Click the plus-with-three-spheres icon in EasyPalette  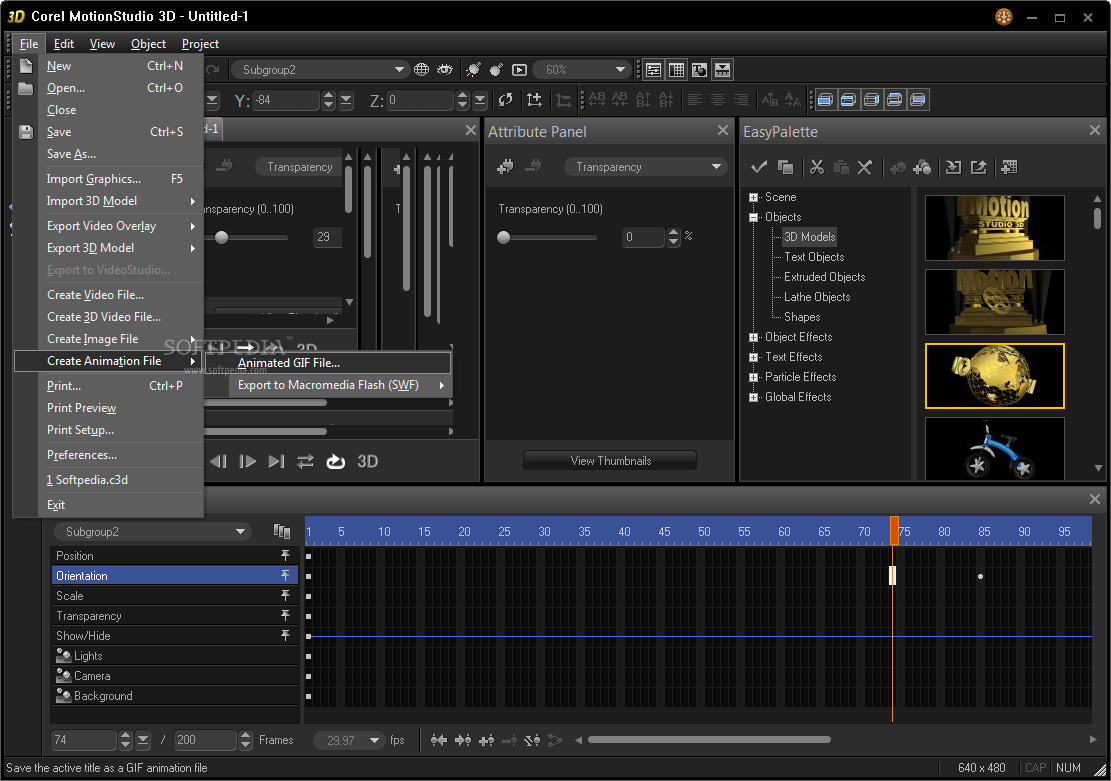(922, 167)
